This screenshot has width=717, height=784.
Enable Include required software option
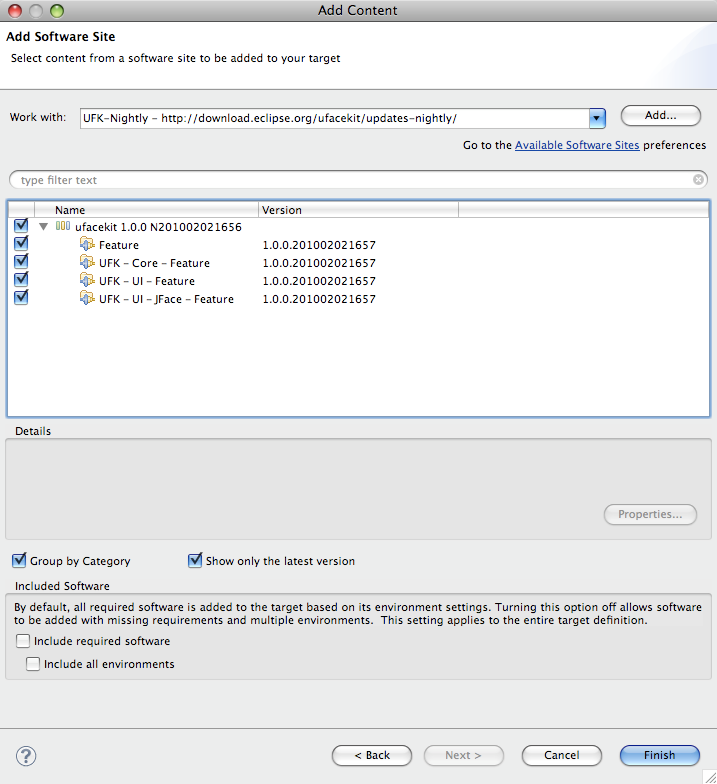point(23,641)
